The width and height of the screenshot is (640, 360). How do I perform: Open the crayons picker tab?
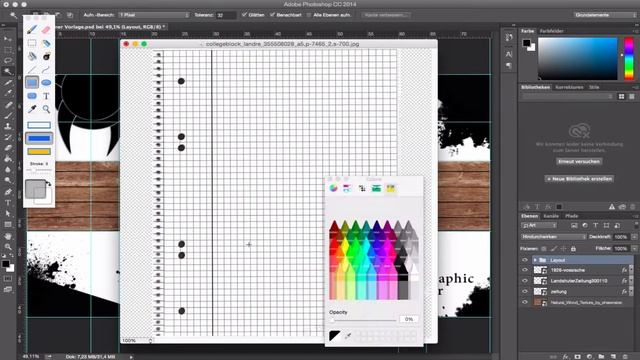click(x=391, y=188)
